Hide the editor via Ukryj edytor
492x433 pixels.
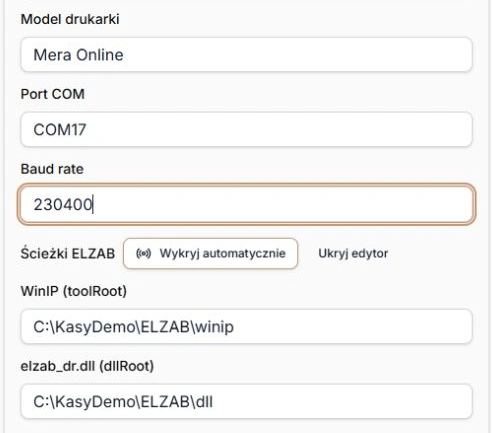pos(353,254)
